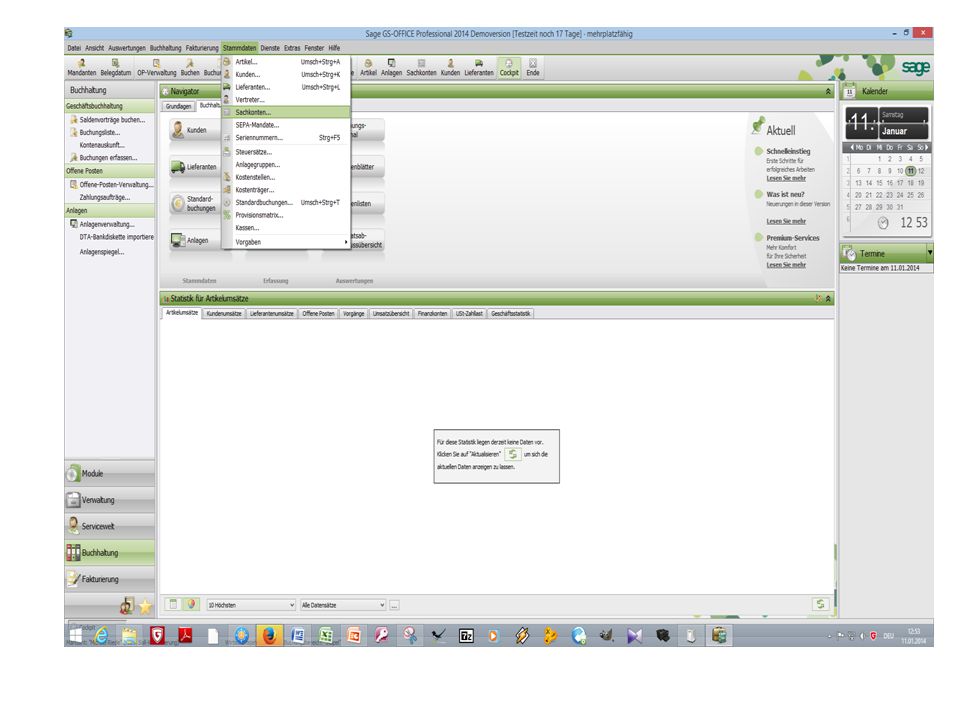Open the Geschäftsstatistik tab
The image size is (960, 720).
(511, 313)
